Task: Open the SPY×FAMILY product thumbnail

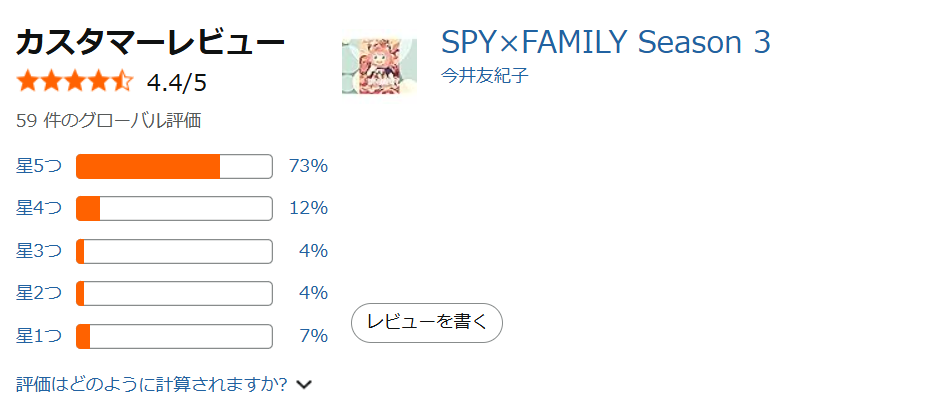Action: pos(379,67)
